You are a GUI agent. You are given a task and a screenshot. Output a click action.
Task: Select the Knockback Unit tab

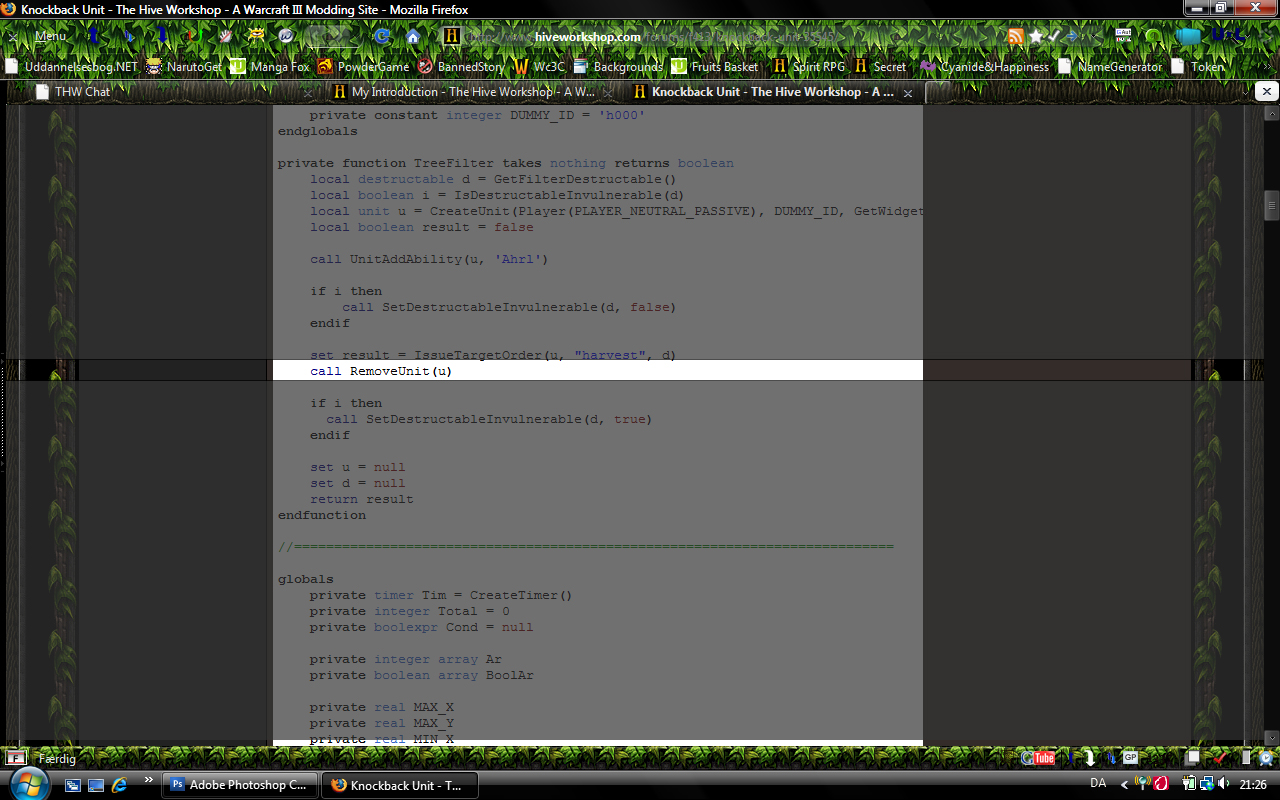coord(770,91)
